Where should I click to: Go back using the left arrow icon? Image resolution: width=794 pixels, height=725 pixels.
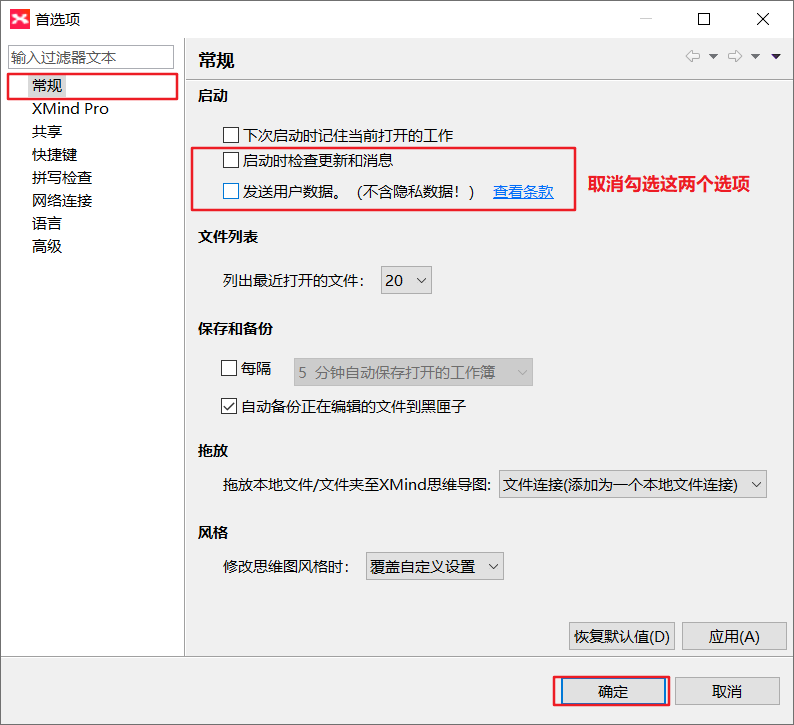tap(693, 56)
